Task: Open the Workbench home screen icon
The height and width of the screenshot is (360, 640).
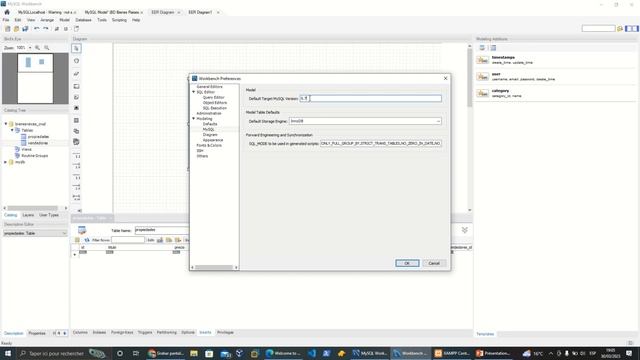Action: click(7, 12)
